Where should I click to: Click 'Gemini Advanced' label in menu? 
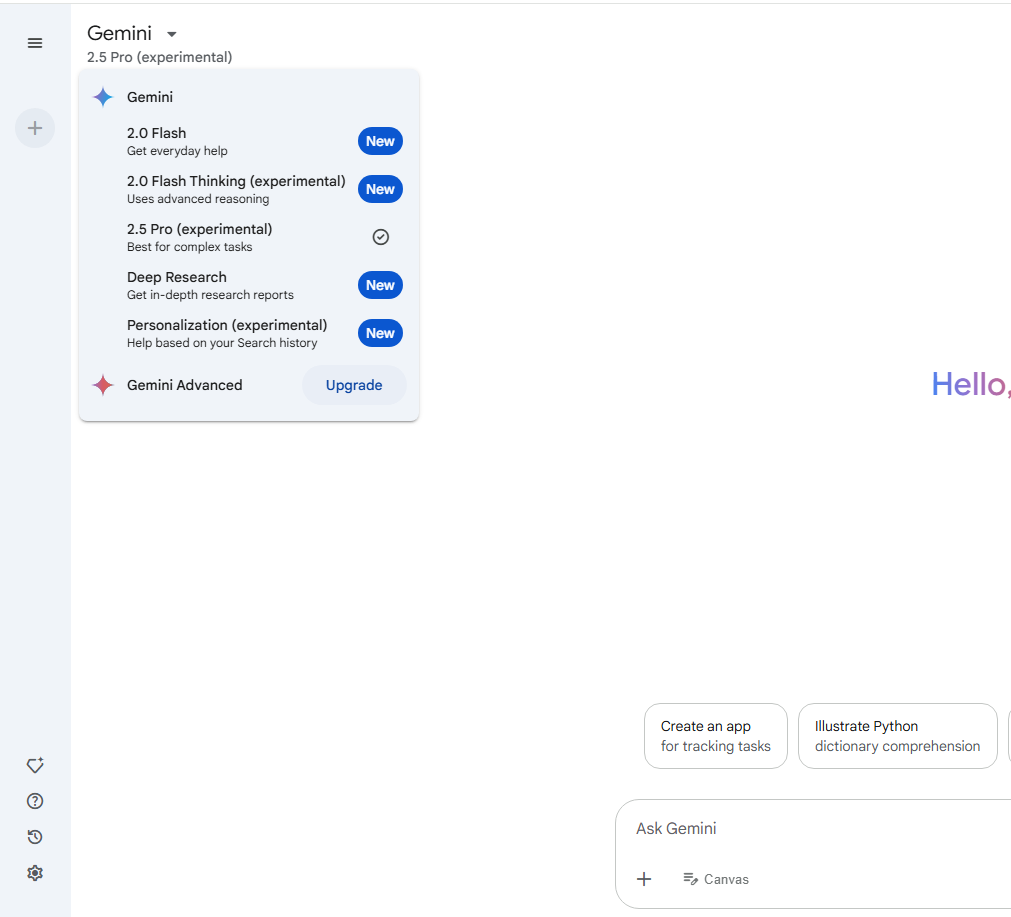click(x=184, y=385)
